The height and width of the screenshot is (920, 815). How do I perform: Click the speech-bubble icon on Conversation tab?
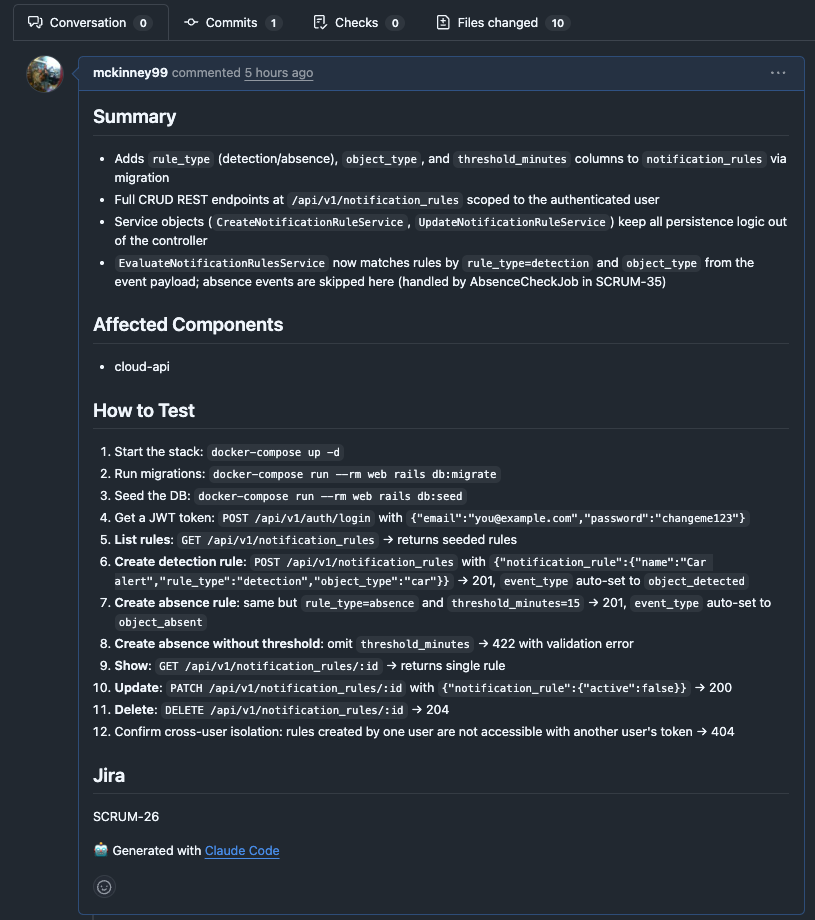[35, 22]
